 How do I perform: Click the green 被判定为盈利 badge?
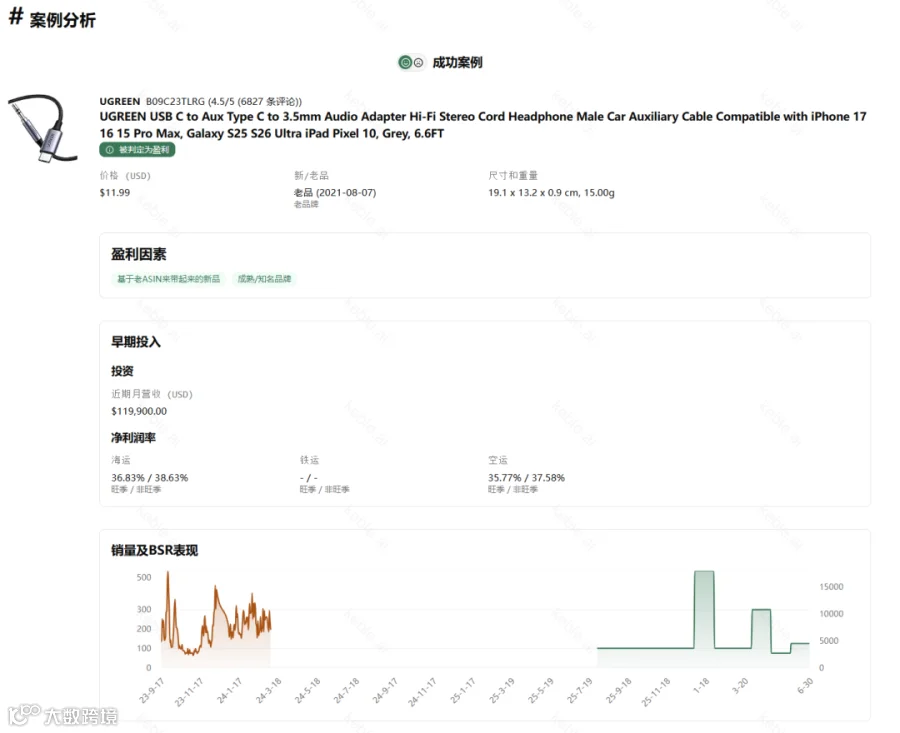(137, 150)
